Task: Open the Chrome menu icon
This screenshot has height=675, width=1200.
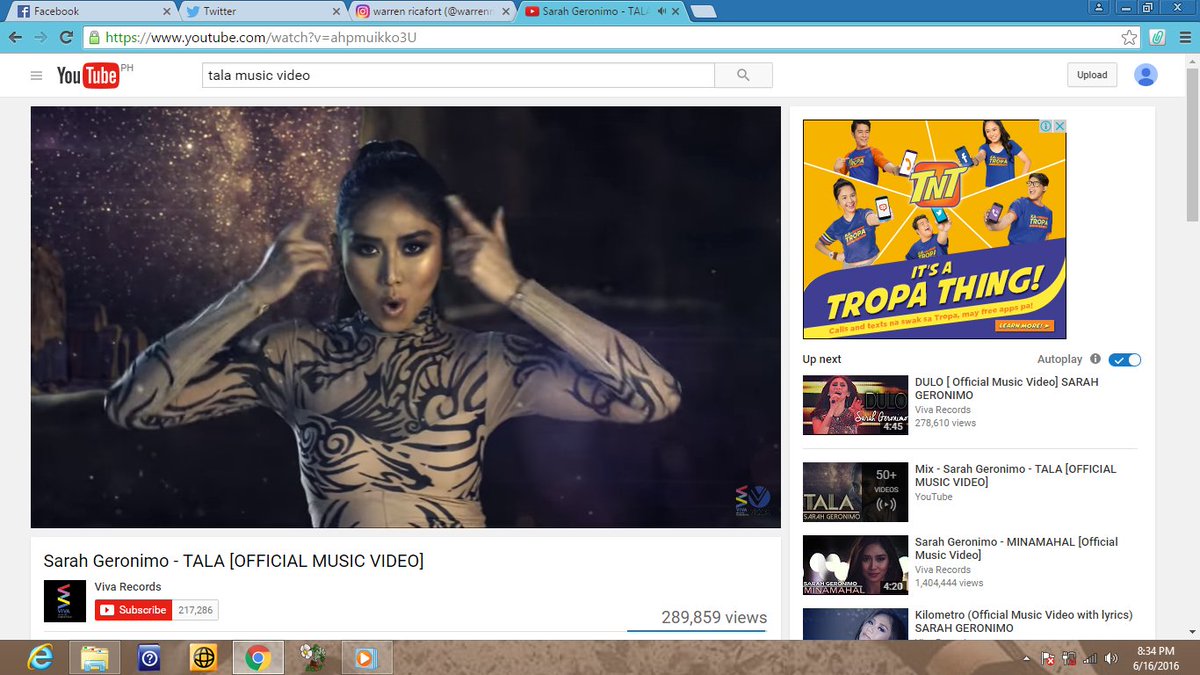Action: (x=1185, y=37)
